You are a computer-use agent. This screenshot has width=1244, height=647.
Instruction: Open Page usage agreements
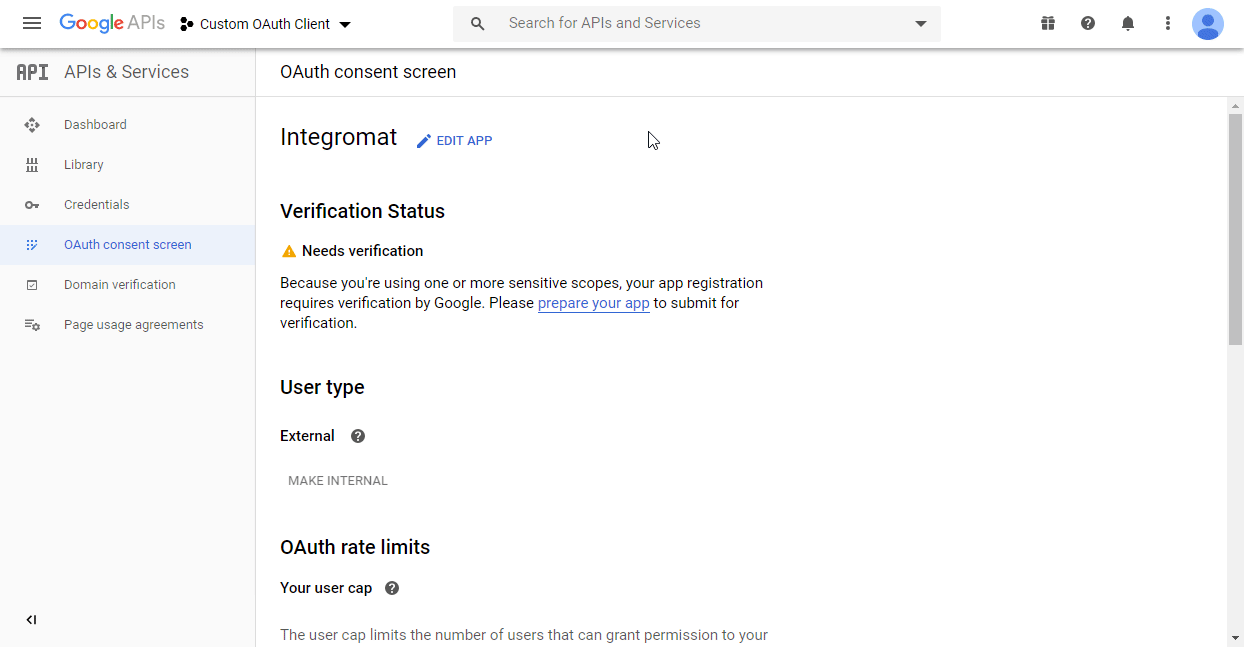133,324
